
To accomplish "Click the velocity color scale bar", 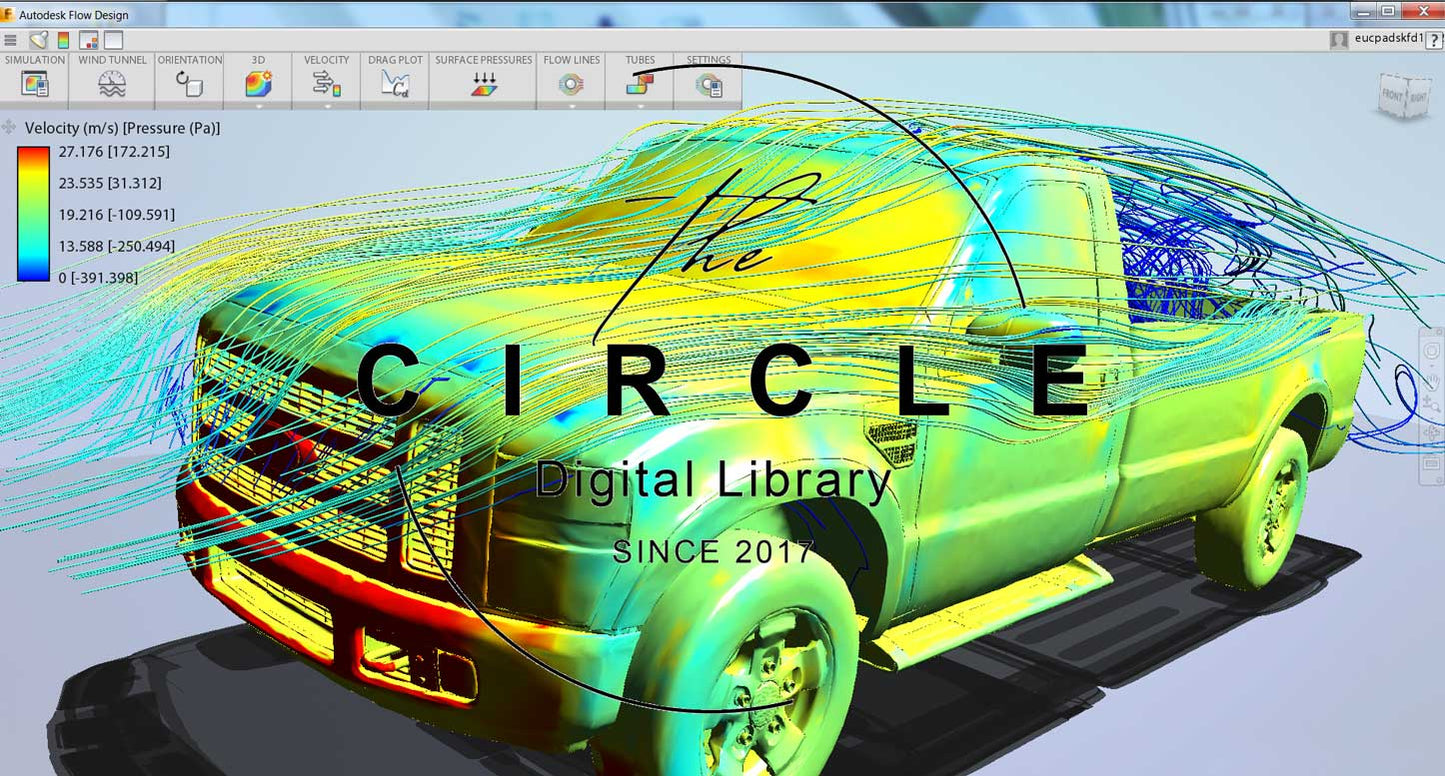I will click(33, 214).
